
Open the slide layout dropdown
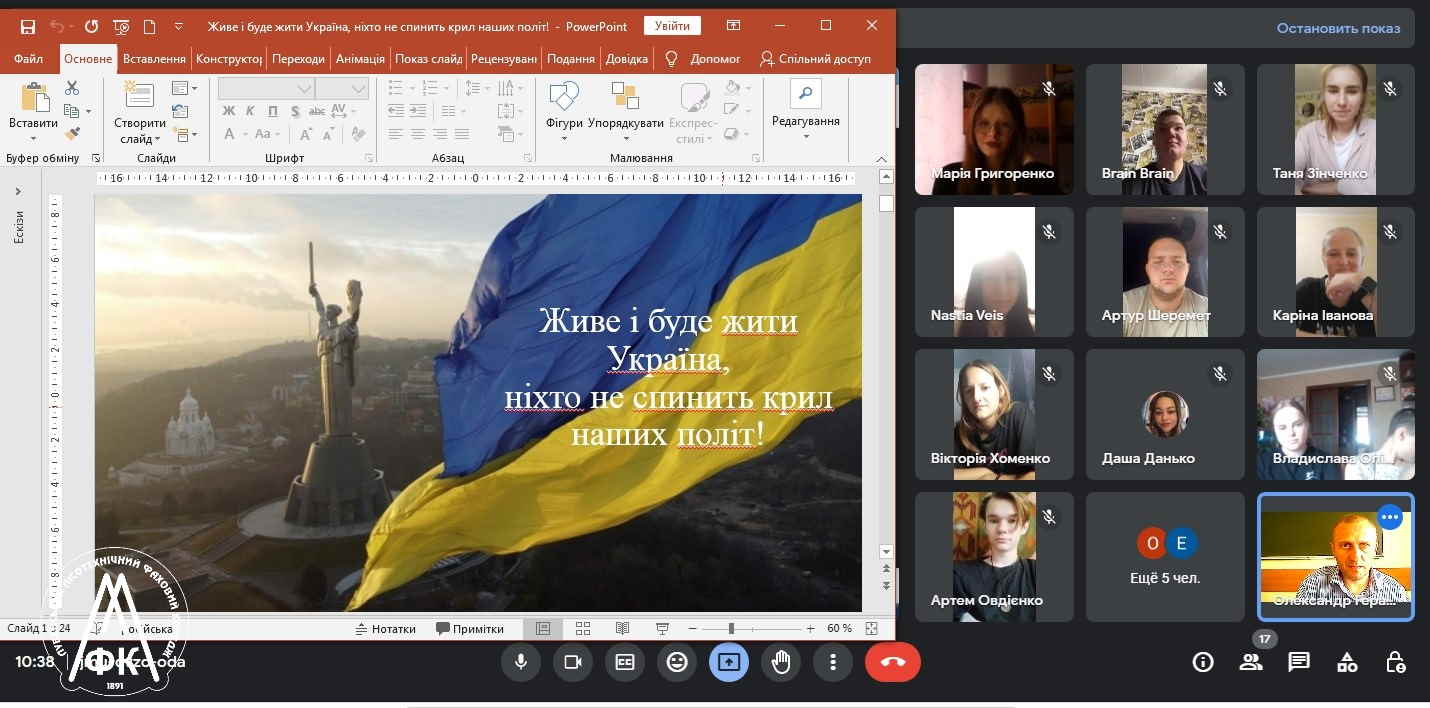coord(184,88)
